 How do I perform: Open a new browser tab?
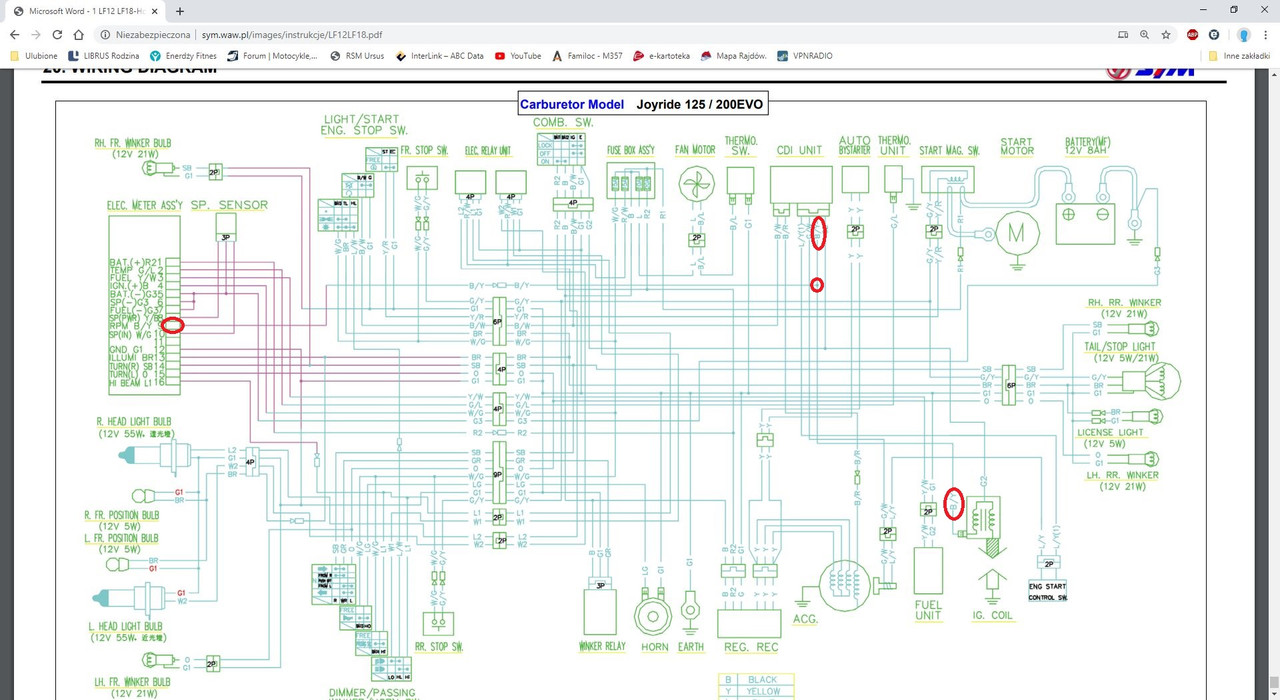(180, 11)
